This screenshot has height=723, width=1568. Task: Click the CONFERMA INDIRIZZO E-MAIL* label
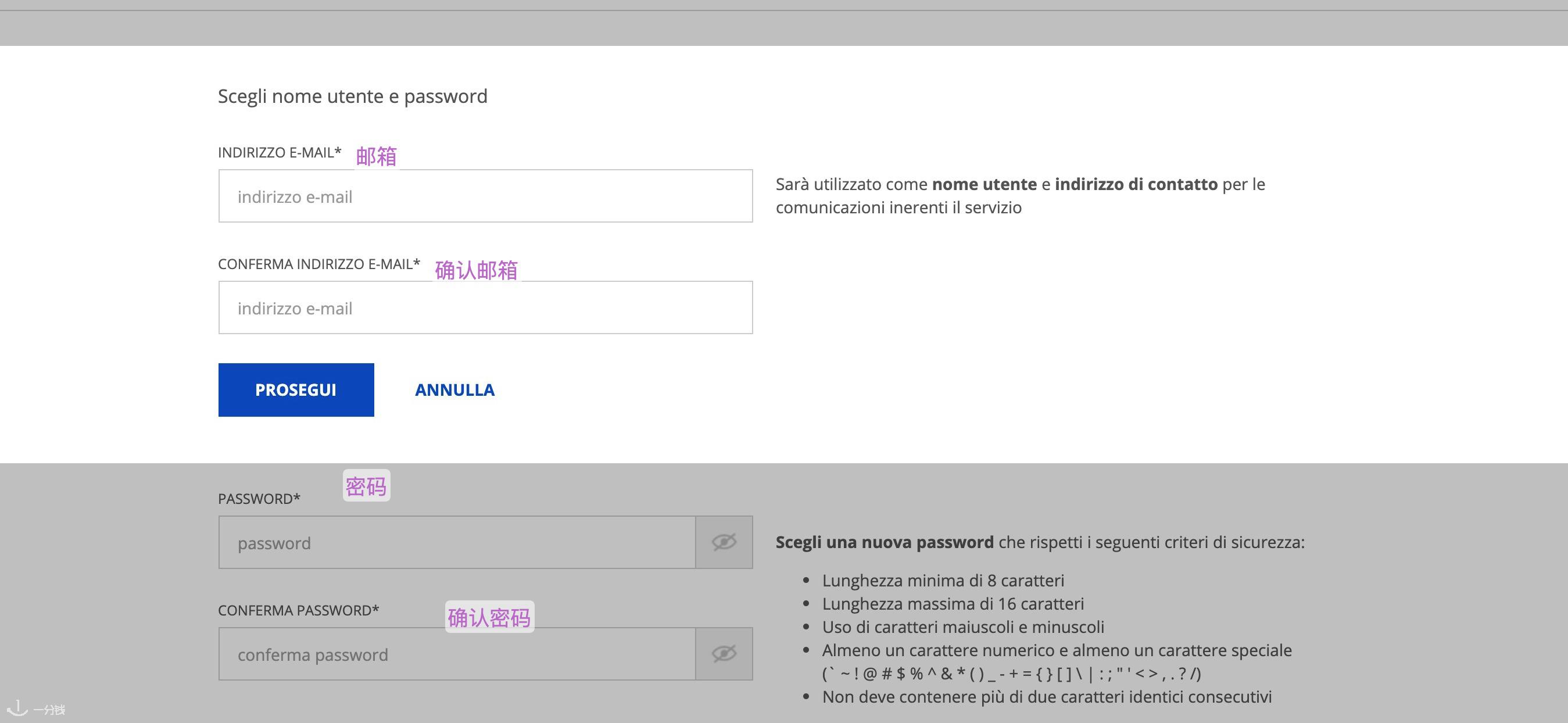coord(319,263)
